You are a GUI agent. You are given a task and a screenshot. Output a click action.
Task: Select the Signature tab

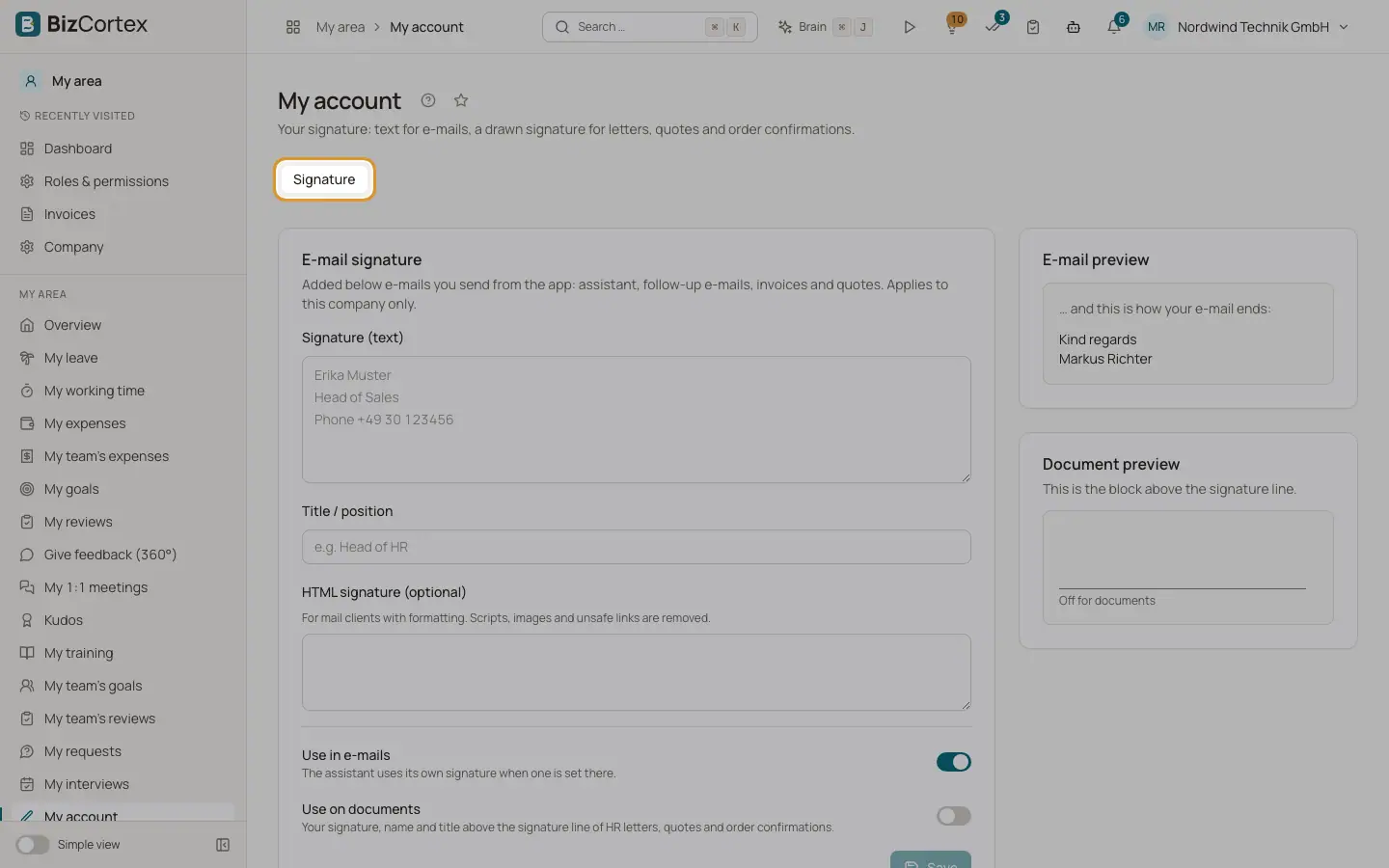click(x=324, y=179)
